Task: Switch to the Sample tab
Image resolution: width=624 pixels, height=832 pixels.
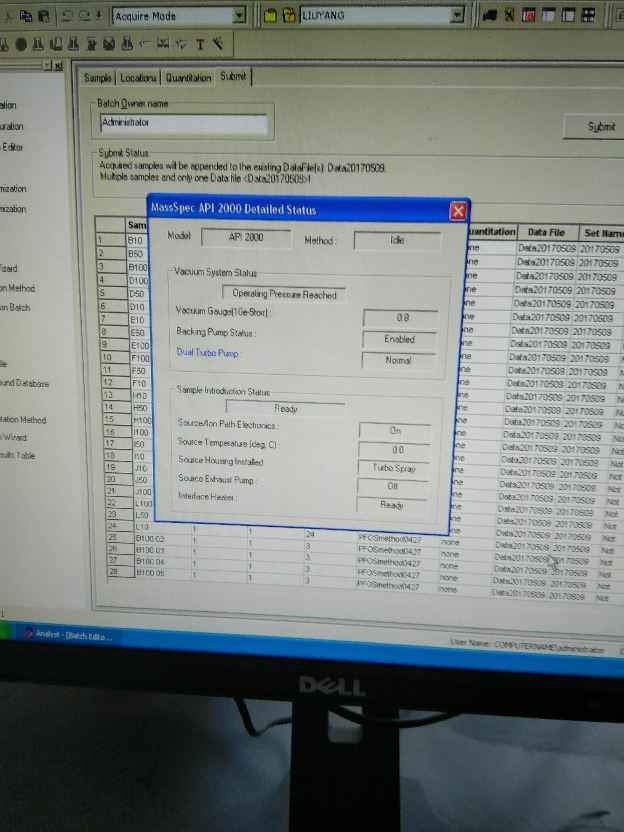Action: 98,78
